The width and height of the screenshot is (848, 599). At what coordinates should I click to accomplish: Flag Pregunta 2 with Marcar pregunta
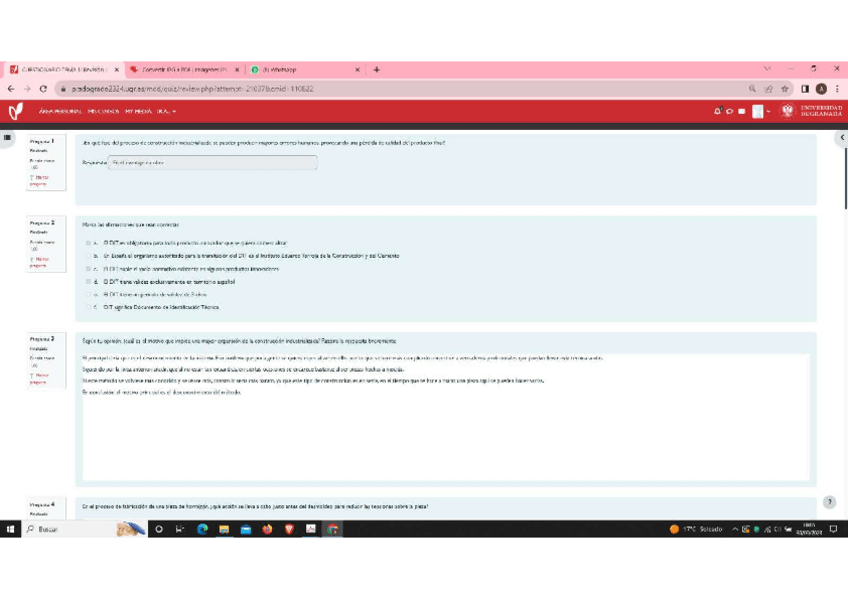(x=39, y=262)
